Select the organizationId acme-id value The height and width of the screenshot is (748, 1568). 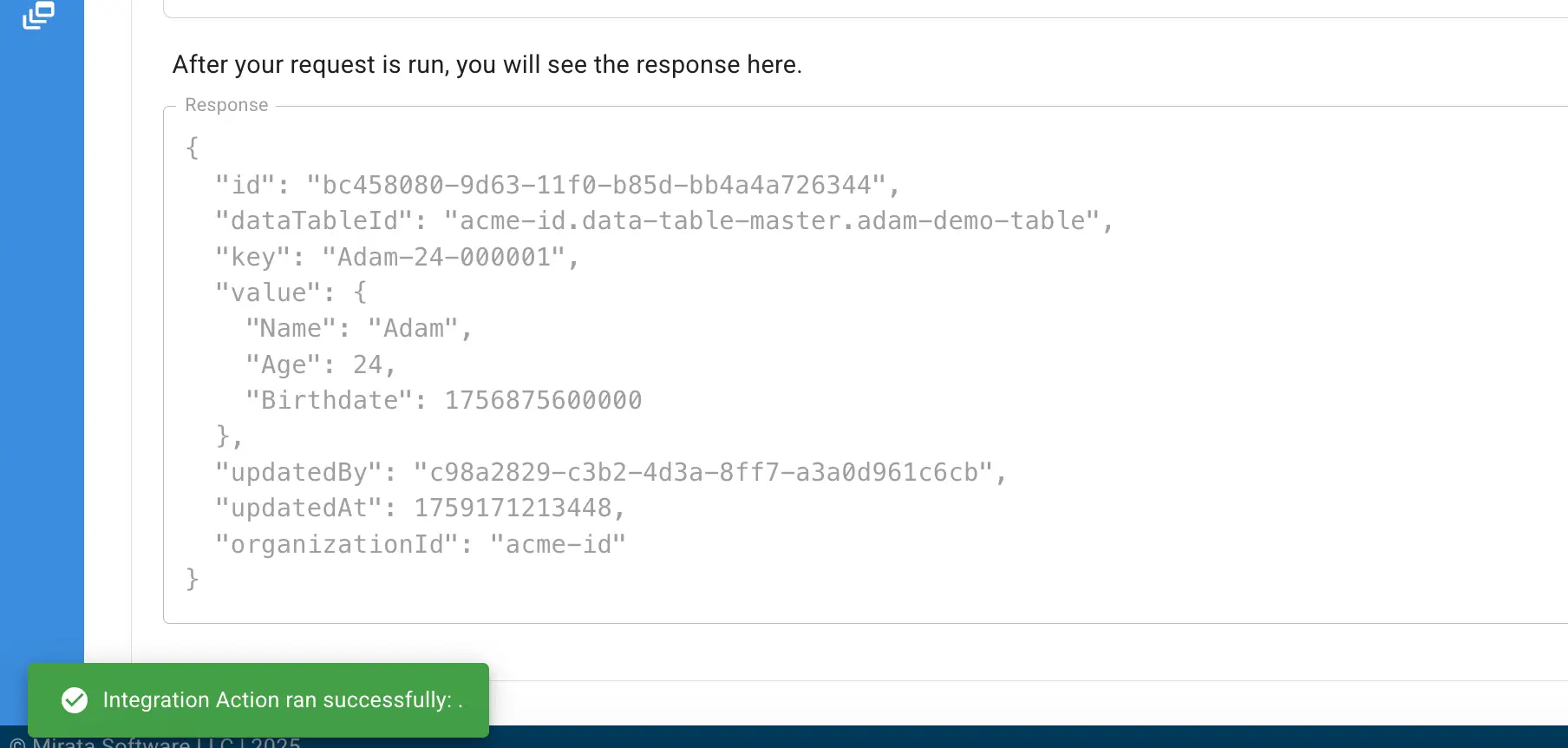pyautogui.click(x=559, y=543)
